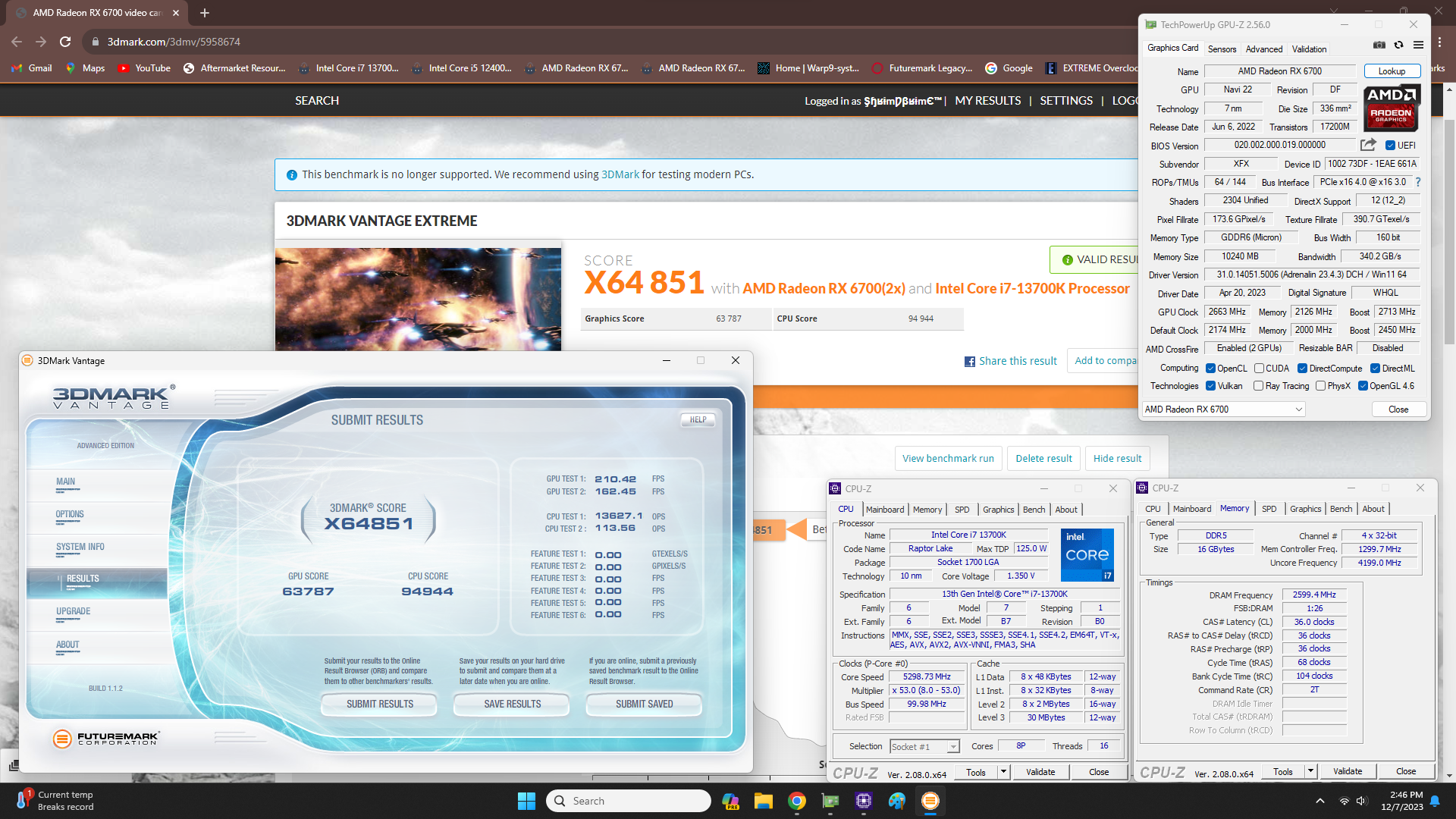Click SAVE RESULTS button in Vantage
The height and width of the screenshot is (819, 1456).
[x=512, y=704]
